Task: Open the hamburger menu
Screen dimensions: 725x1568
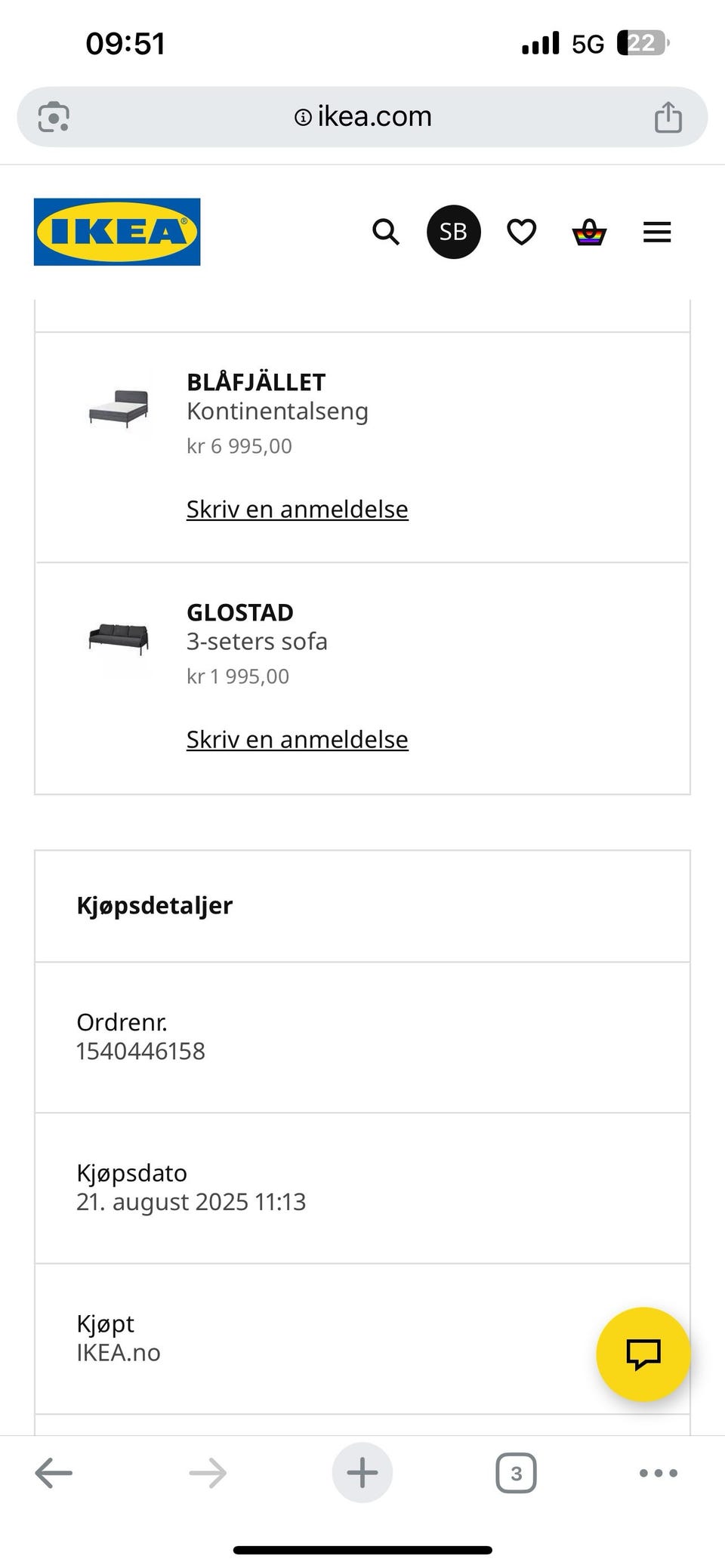Action: [x=656, y=232]
